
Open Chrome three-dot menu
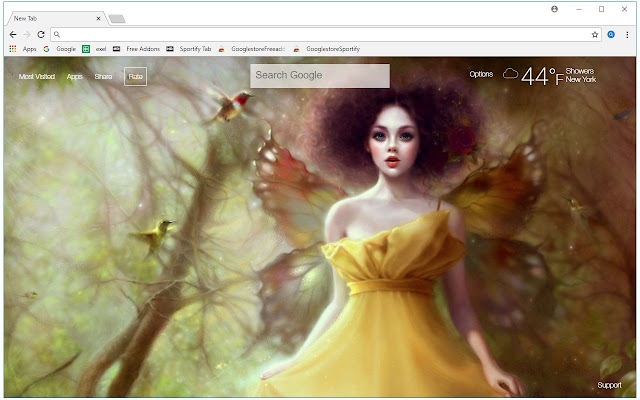[627, 35]
